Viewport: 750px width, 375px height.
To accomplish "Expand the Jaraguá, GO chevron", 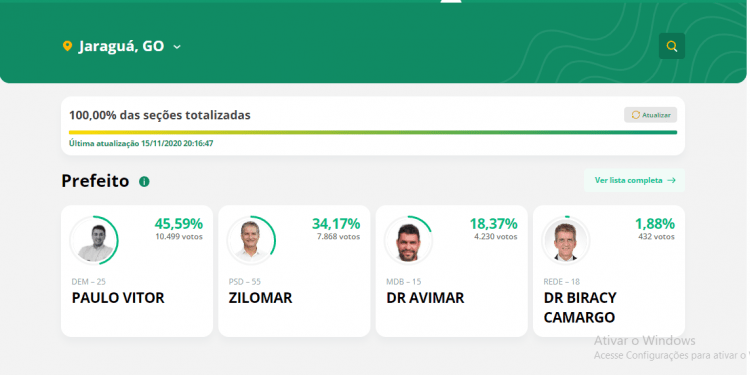I will point(177,47).
